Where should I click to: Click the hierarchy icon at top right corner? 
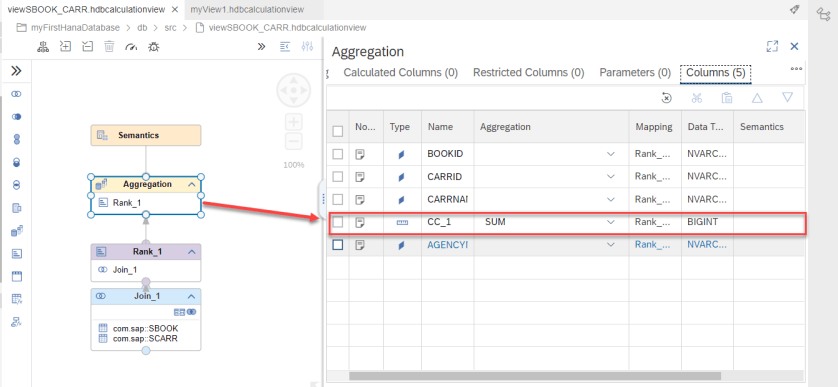click(823, 14)
